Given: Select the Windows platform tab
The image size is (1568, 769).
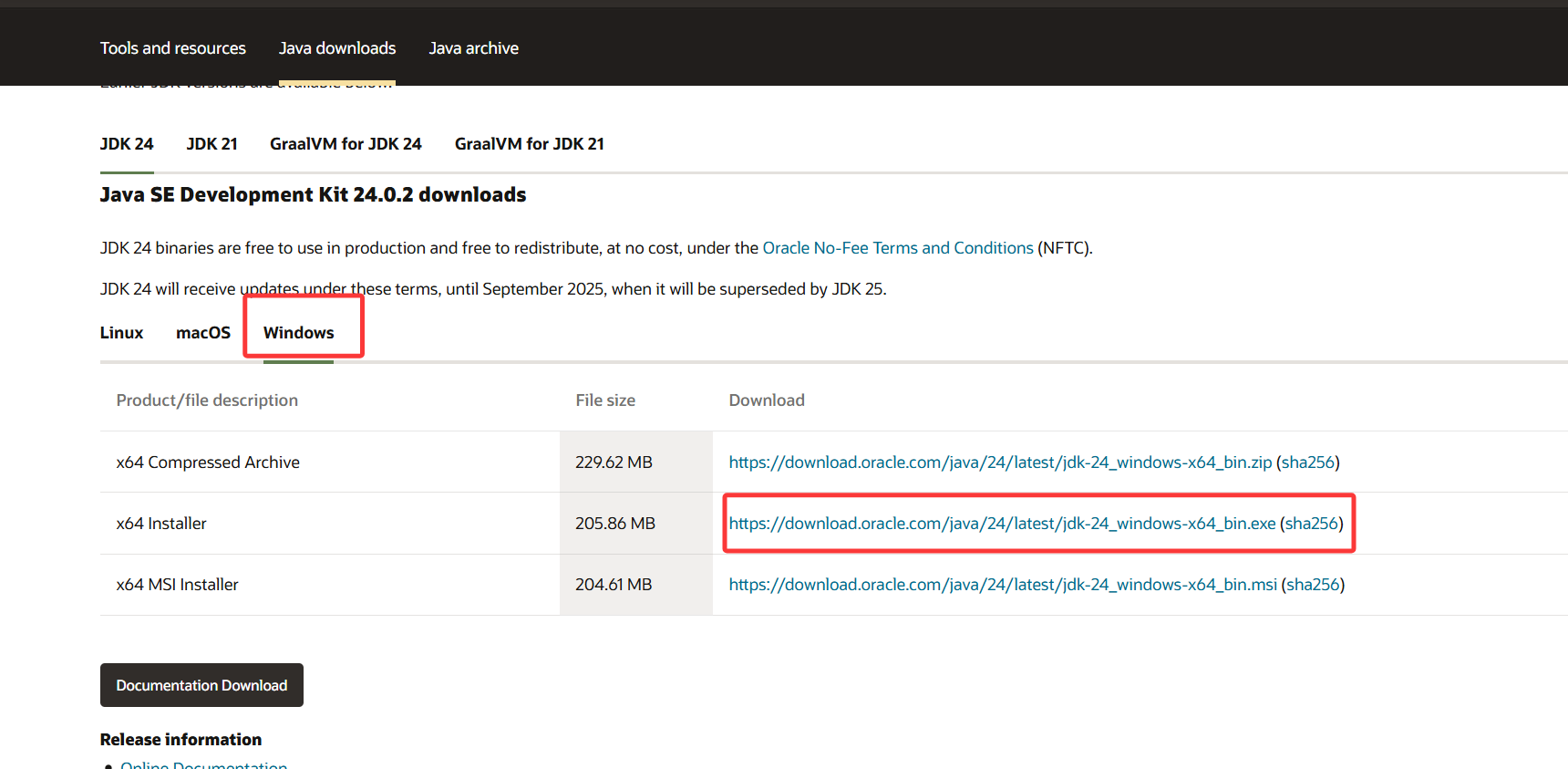Looking at the screenshot, I should click(x=299, y=333).
